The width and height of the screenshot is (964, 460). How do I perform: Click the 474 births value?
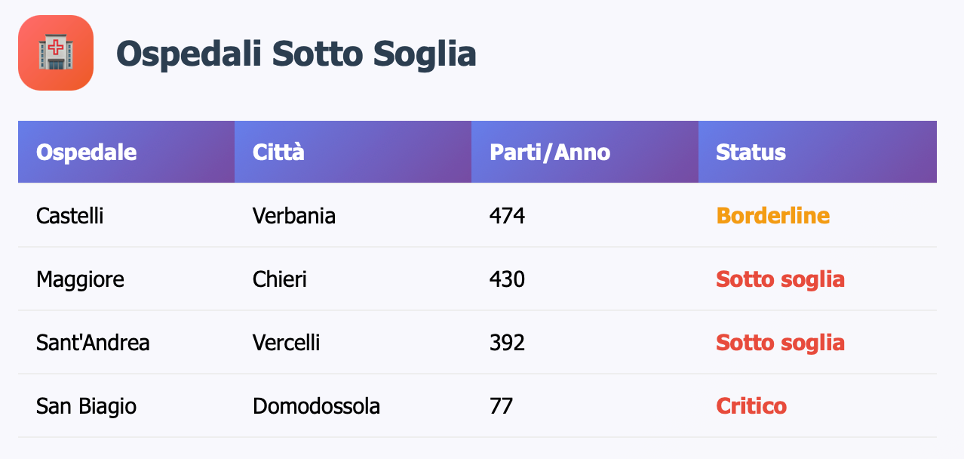(x=507, y=216)
